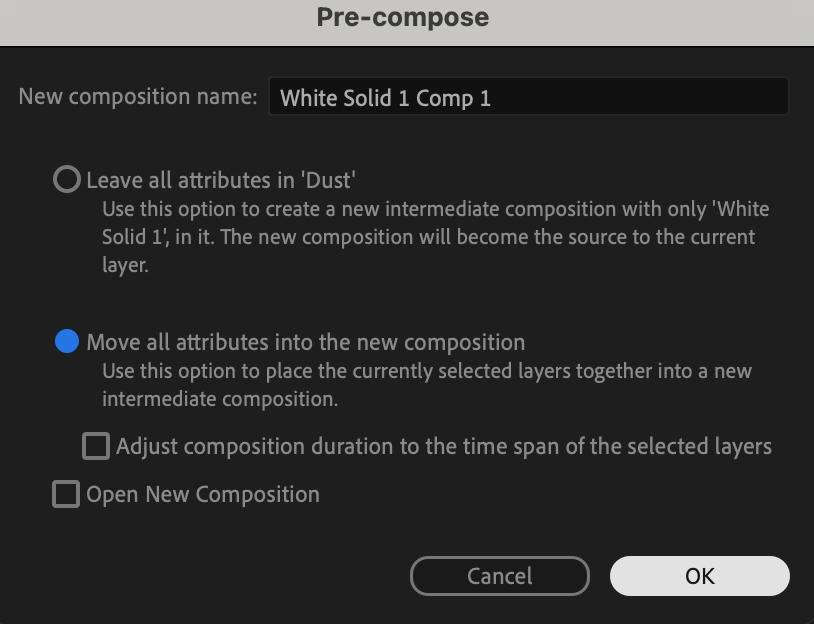Place cursor at empty right end of name field
Screen dimensions: 814x624
pos(700,97)
